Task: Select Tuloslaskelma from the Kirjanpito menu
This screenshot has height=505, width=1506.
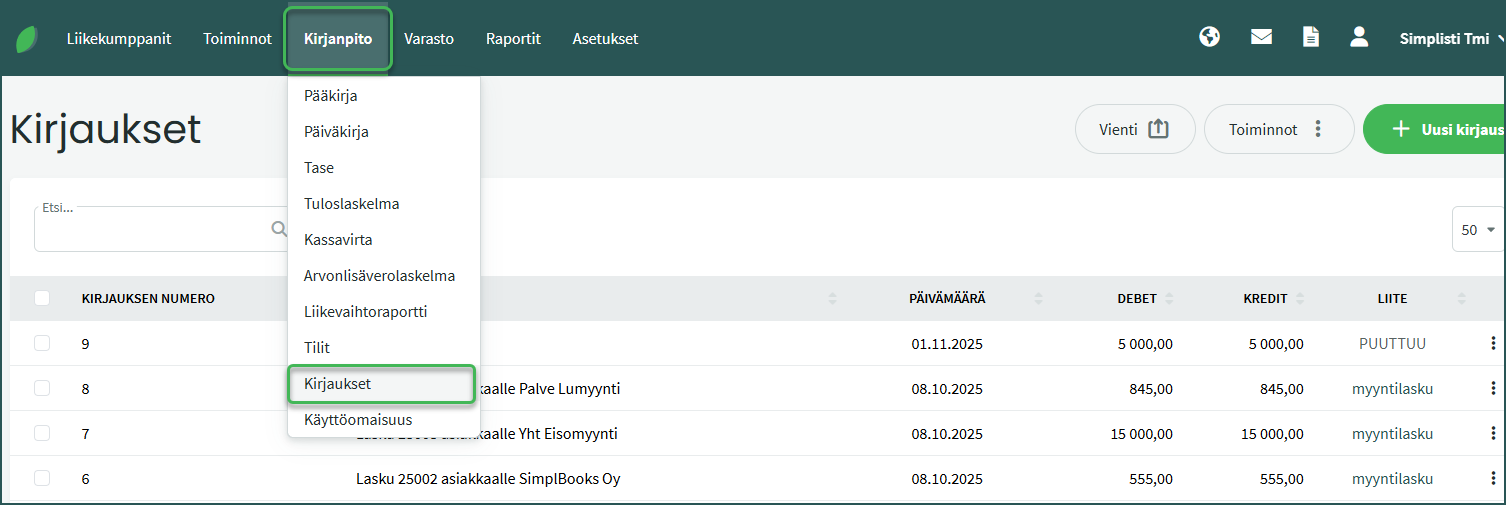Action: click(351, 204)
